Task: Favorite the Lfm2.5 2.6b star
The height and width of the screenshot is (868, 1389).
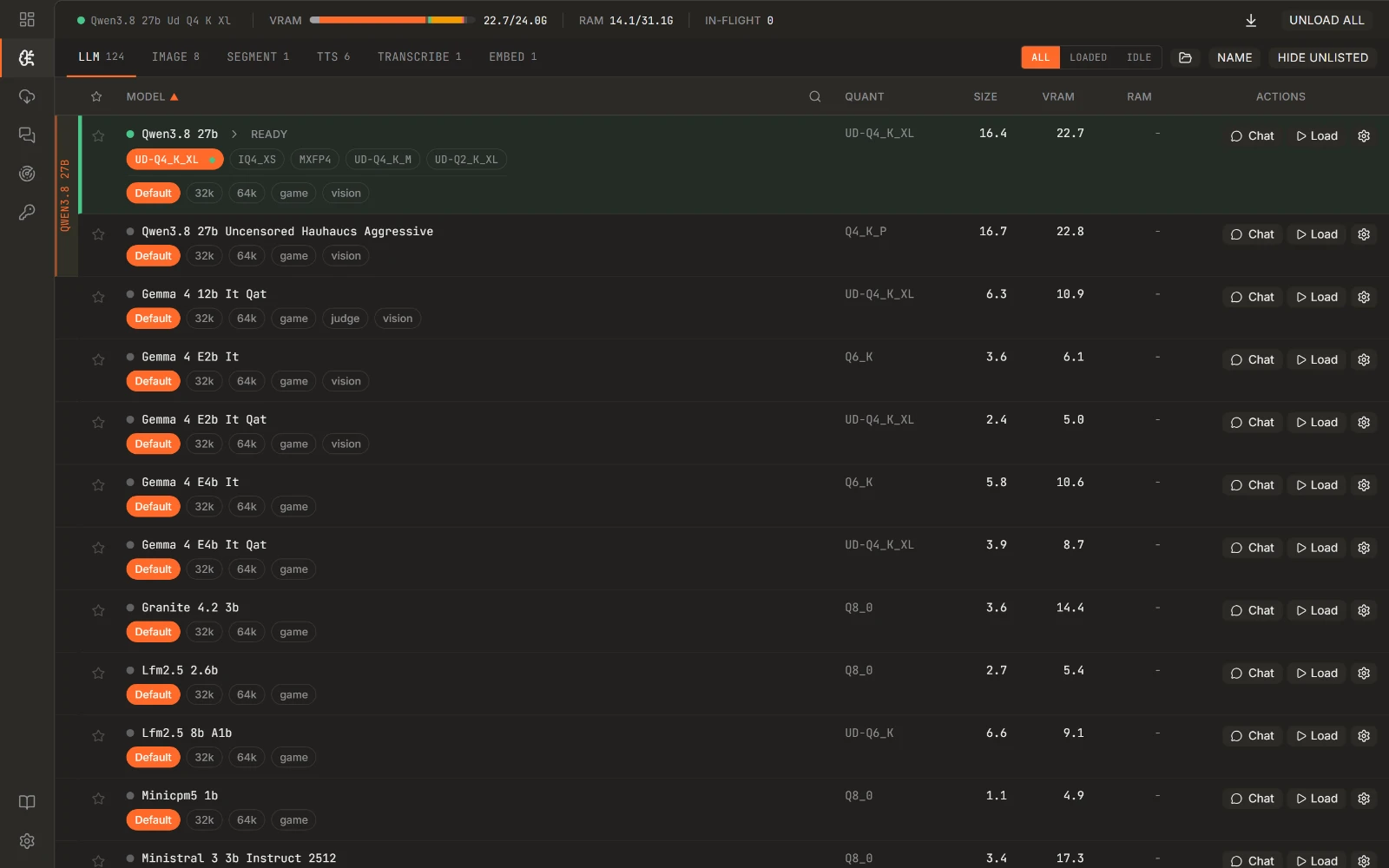Action: point(98,672)
